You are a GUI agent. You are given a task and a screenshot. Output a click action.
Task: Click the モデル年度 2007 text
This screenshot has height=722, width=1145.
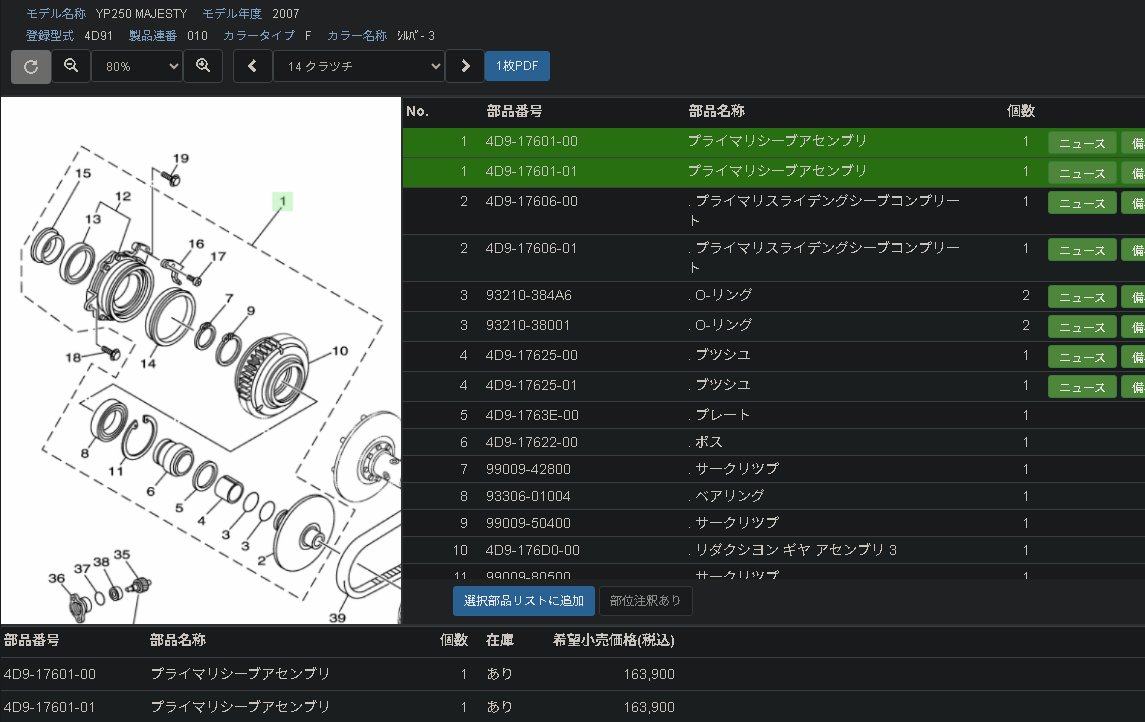pos(250,13)
